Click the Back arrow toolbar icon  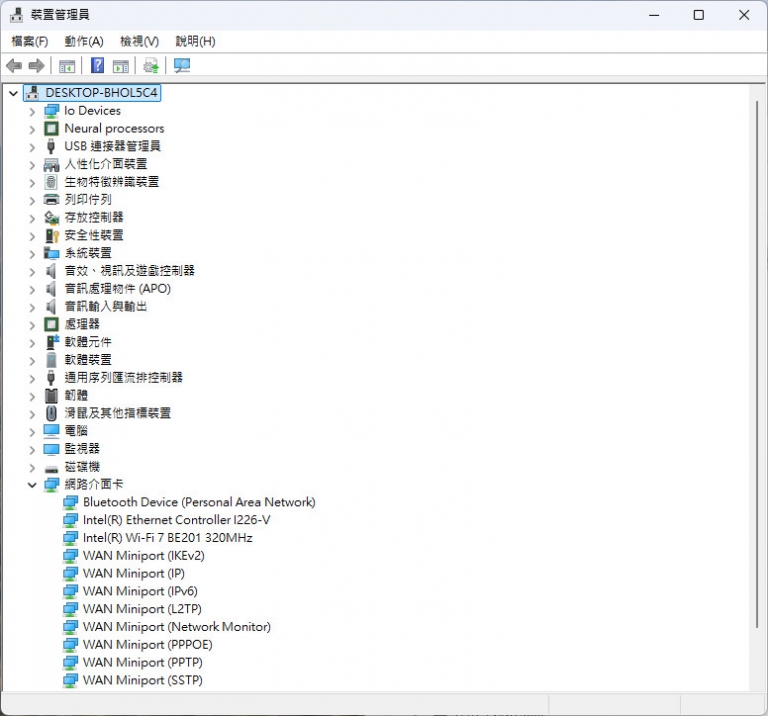[14, 65]
